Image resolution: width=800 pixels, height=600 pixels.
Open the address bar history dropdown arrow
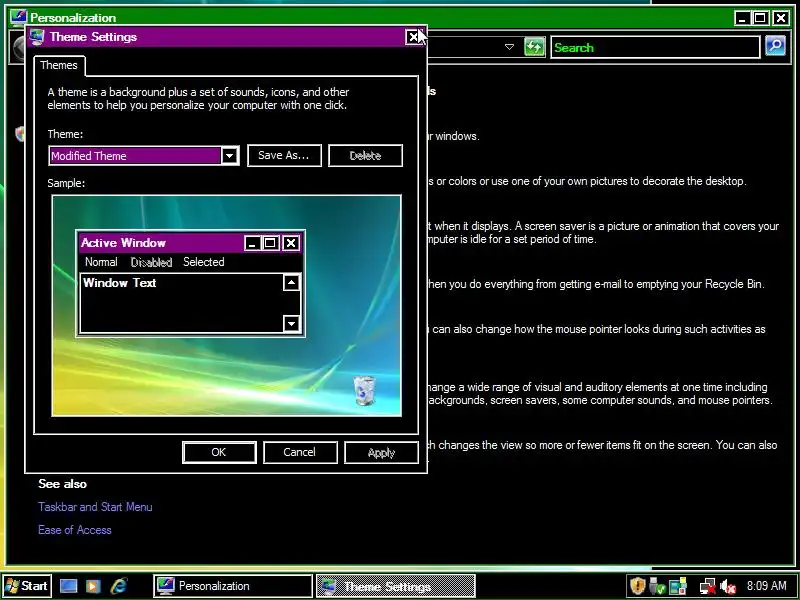click(x=509, y=47)
